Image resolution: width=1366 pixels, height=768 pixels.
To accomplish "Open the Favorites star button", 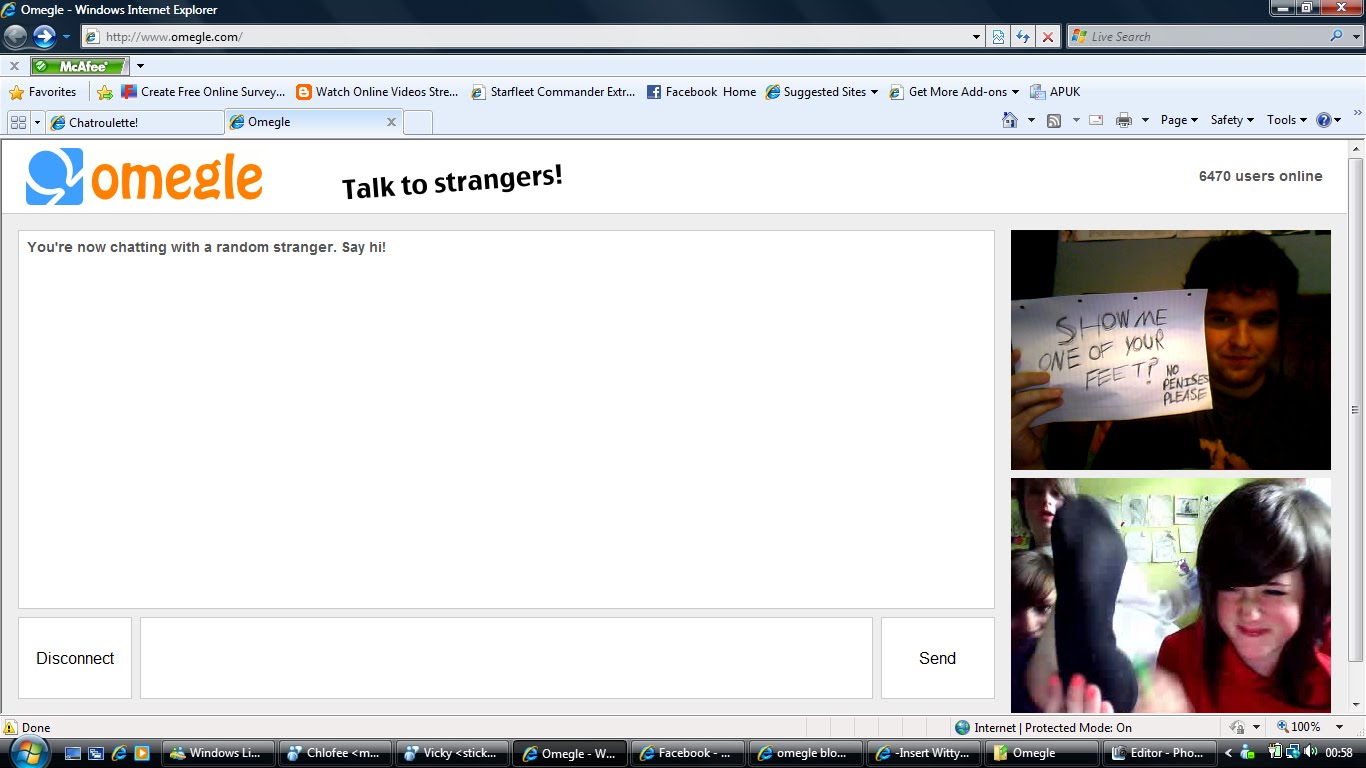I will tap(43, 92).
